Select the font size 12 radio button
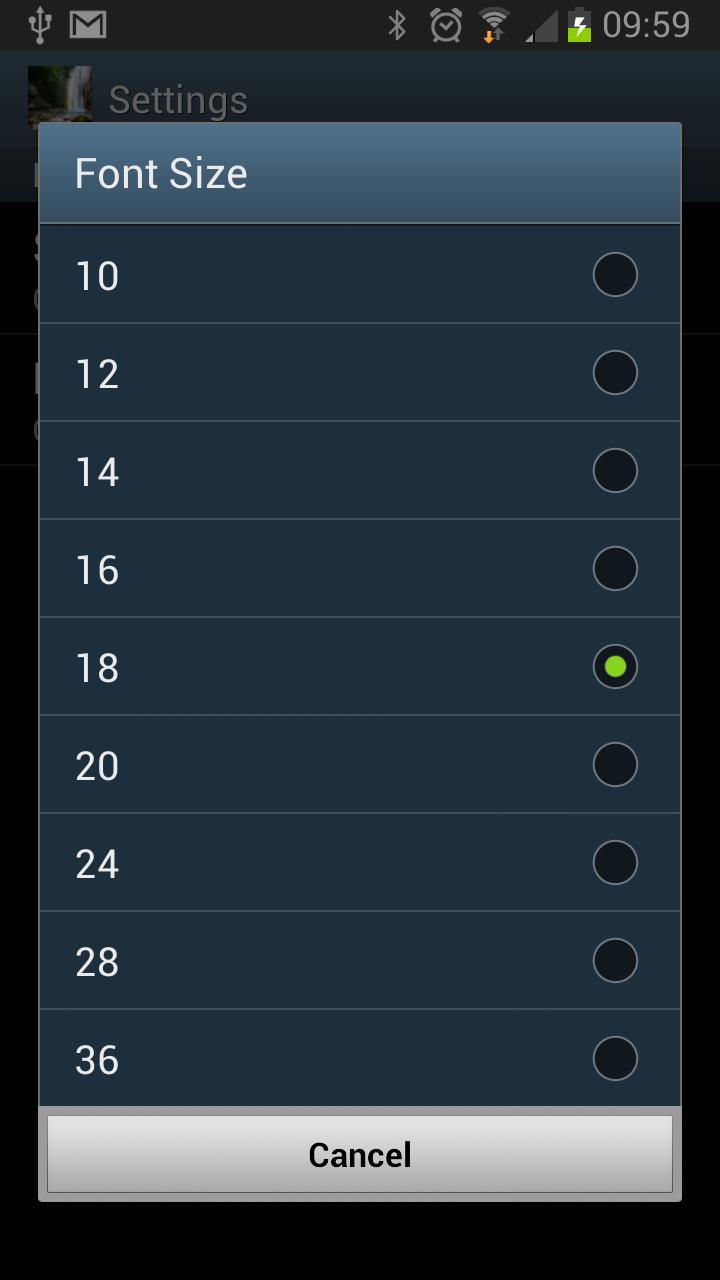 point(615,373)
